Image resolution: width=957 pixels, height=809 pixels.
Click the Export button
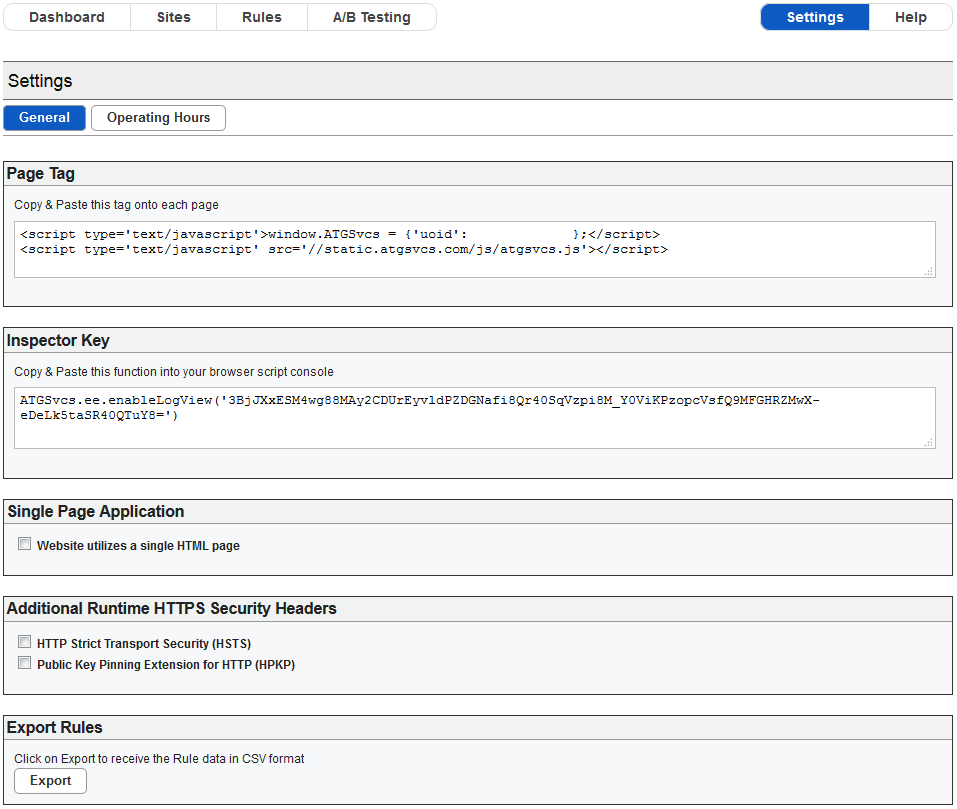(51, 781)
